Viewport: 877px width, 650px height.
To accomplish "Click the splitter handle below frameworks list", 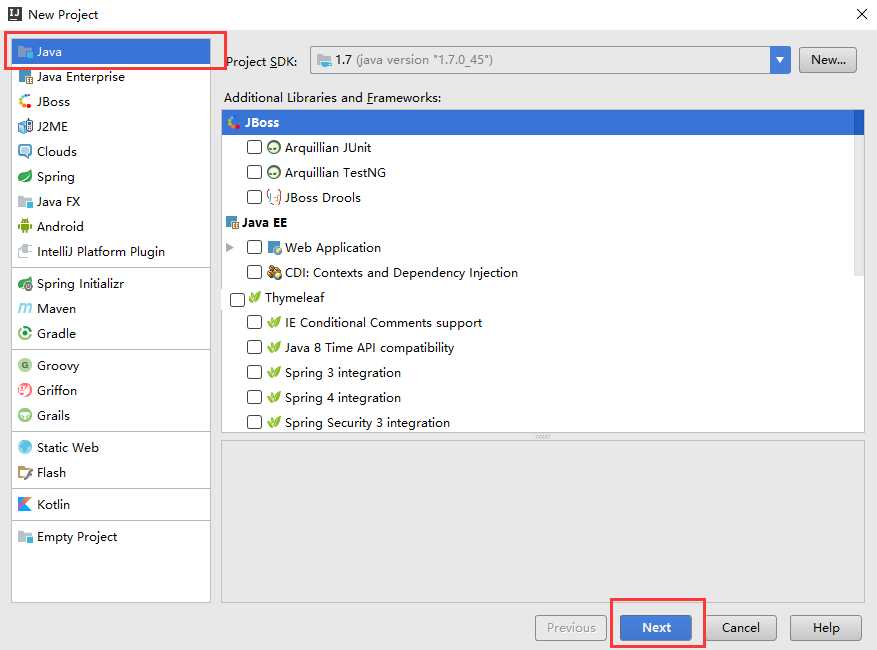I will click(543, 436).
